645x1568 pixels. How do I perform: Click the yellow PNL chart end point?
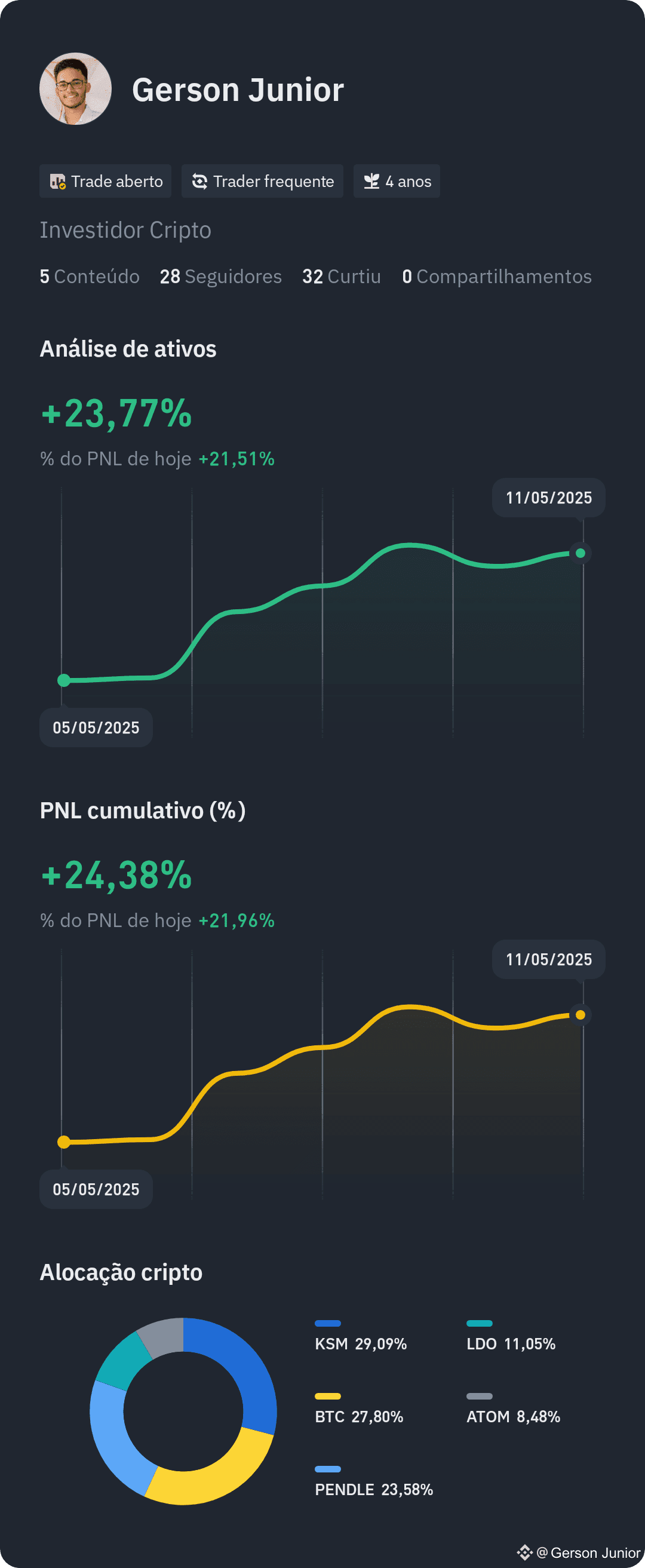(580, 1015)
